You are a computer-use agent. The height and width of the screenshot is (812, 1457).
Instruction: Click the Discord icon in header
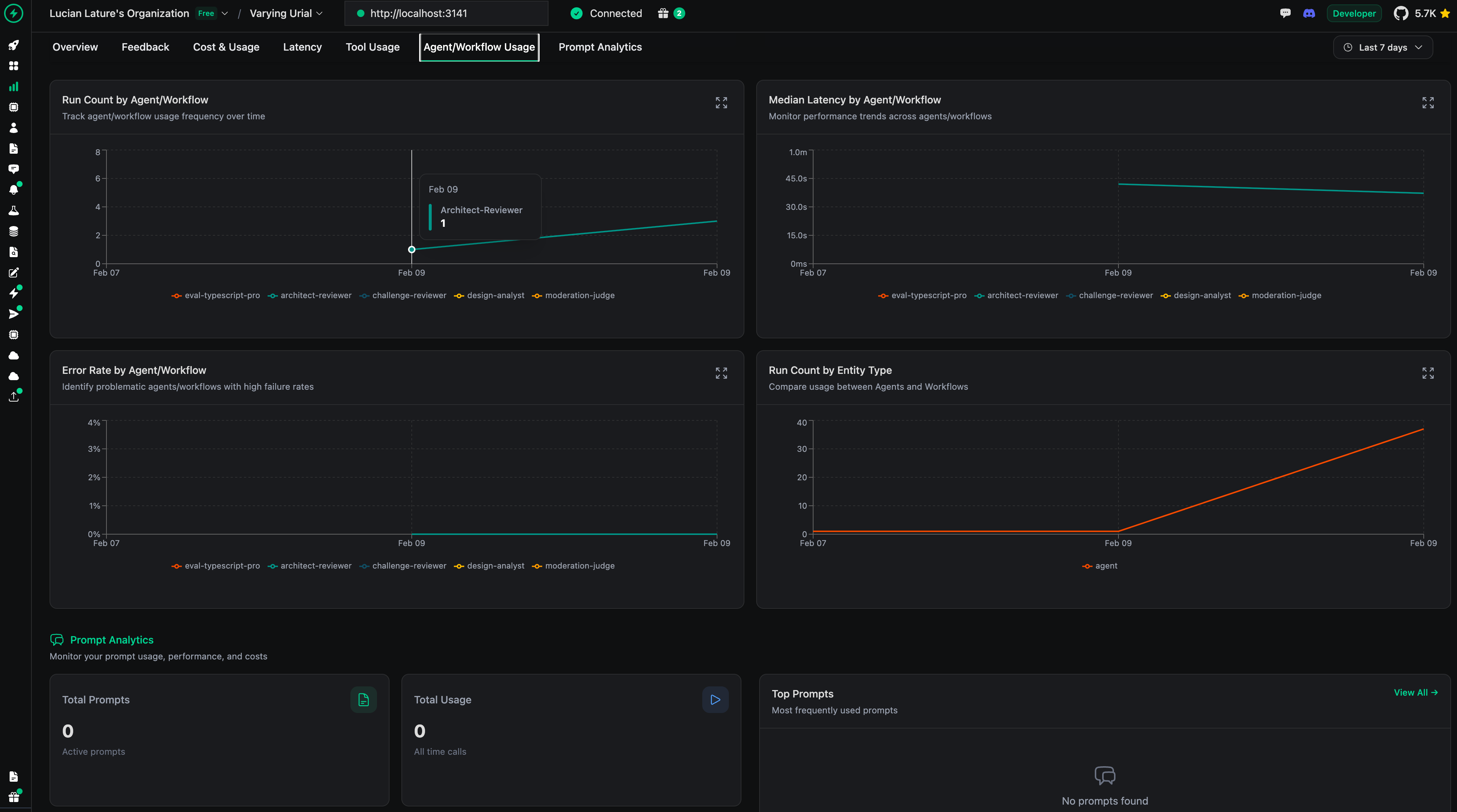tap(1309, 13)
